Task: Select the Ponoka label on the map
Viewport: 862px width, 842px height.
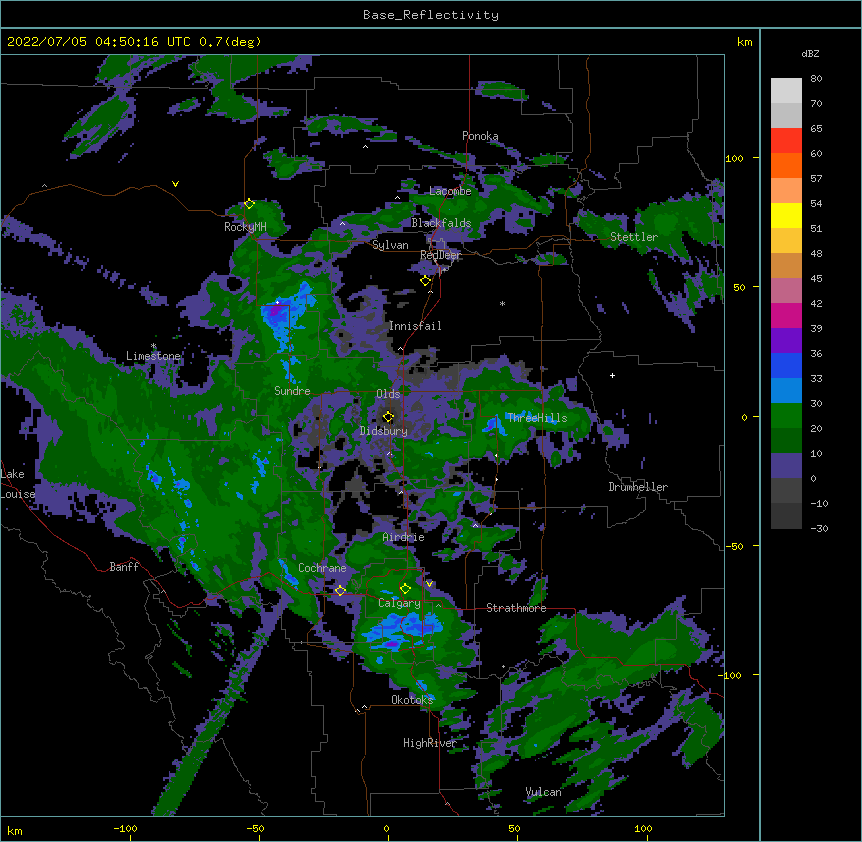Action: click(x=480, y=136)
